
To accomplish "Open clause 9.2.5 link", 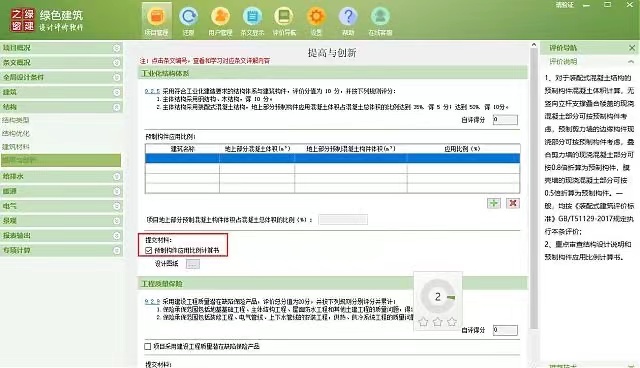I will click(152, 91).
